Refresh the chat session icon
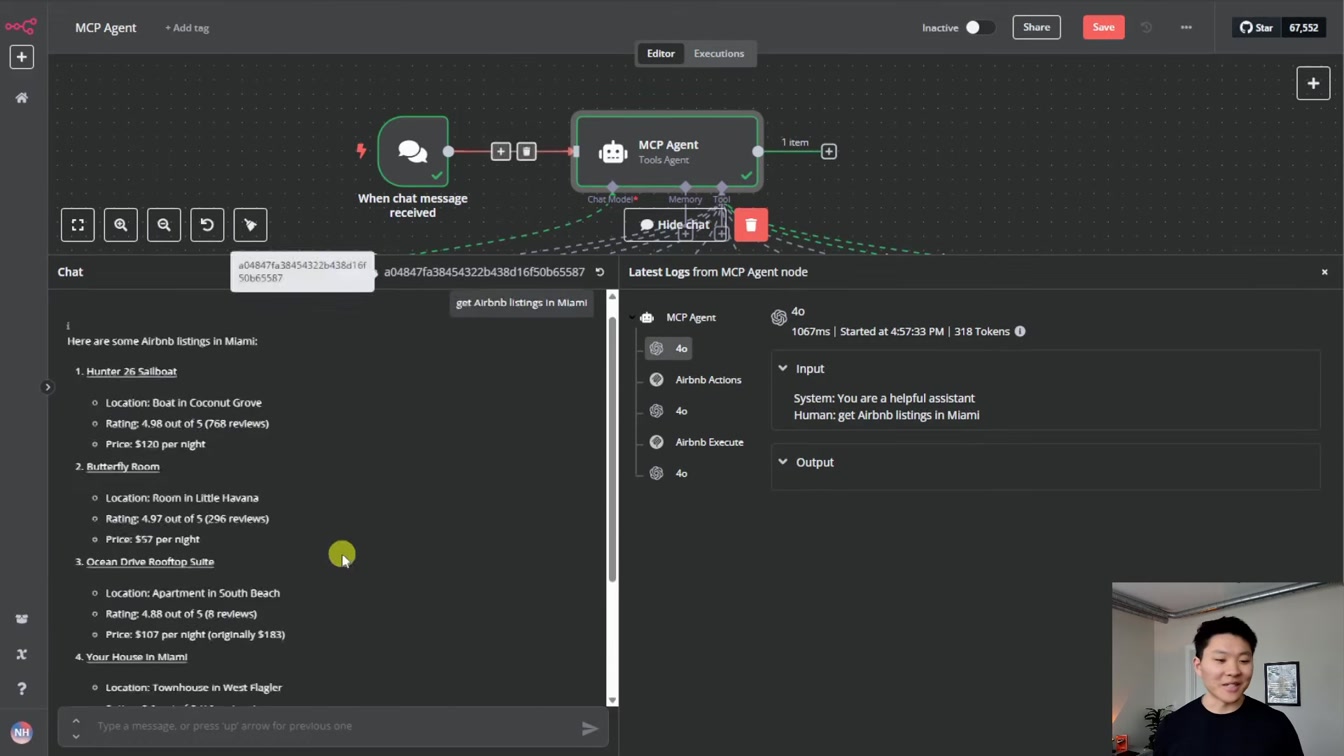Image resolution: width=1344 pixels, height=756 pixels. coord(600,272)
